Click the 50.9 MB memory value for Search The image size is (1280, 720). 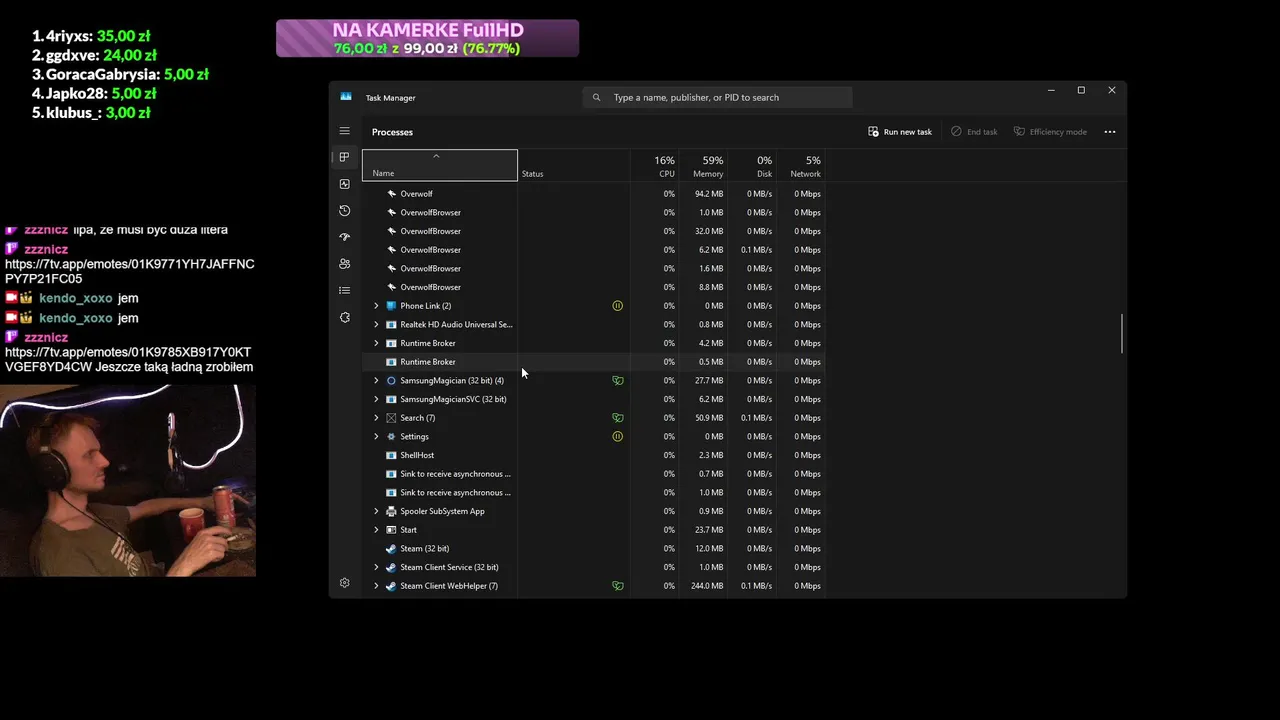click(708, 418)
